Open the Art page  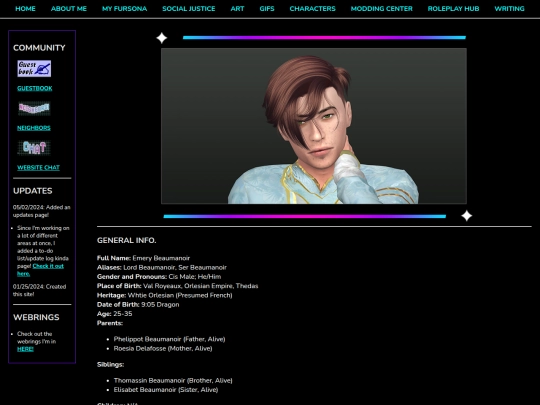pyautogui.click(x=237, y=9)
